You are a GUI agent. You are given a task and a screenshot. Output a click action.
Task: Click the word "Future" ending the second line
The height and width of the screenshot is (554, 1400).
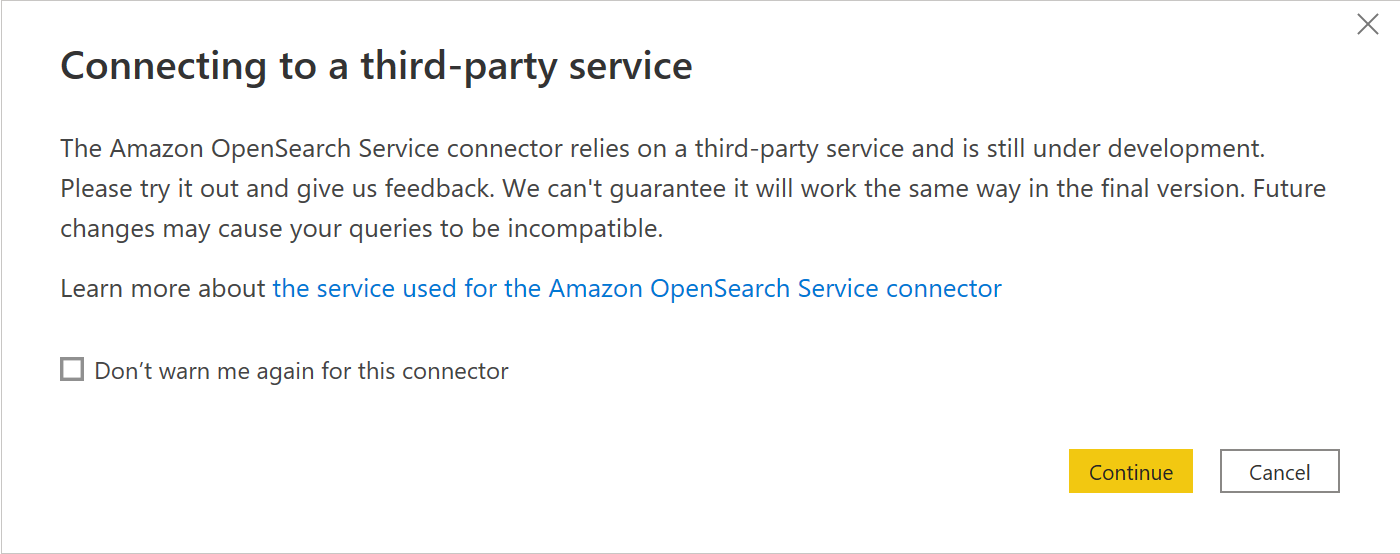coord(1289,189)
